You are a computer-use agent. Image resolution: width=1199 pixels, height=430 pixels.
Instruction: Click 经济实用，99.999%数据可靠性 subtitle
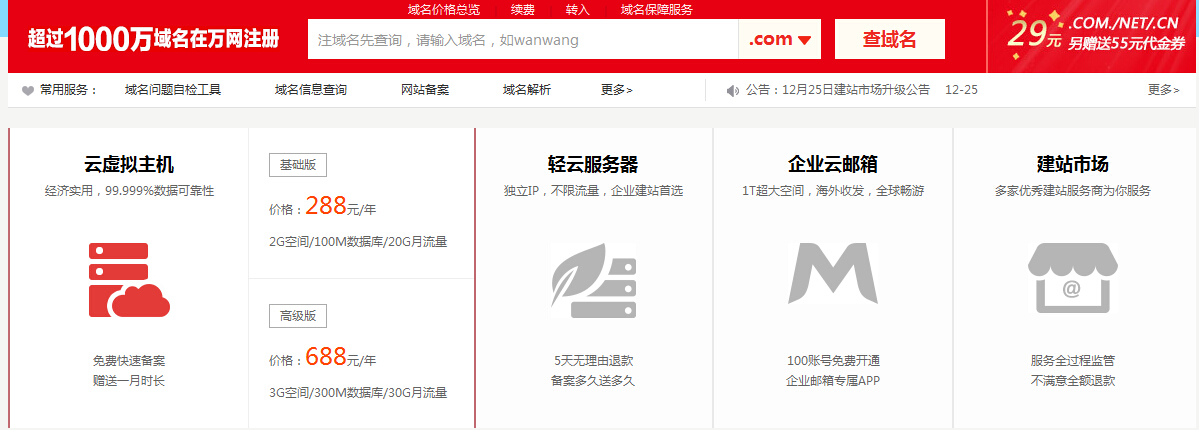coord(129,191)
